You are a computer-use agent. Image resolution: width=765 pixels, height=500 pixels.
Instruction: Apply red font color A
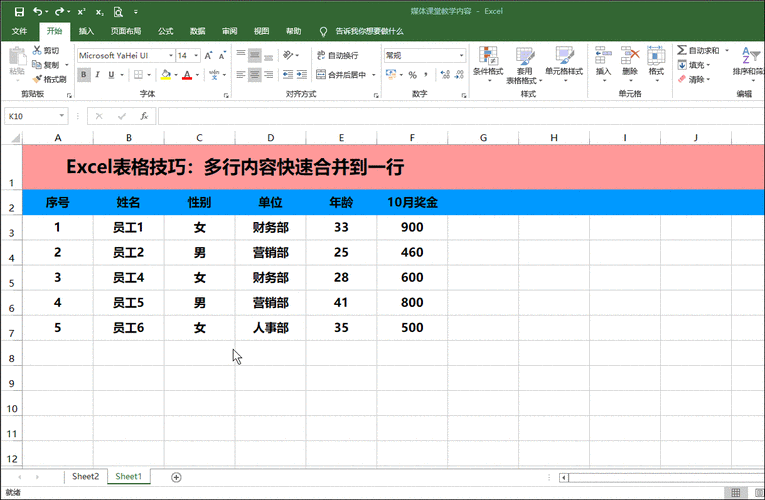(187, 75)
